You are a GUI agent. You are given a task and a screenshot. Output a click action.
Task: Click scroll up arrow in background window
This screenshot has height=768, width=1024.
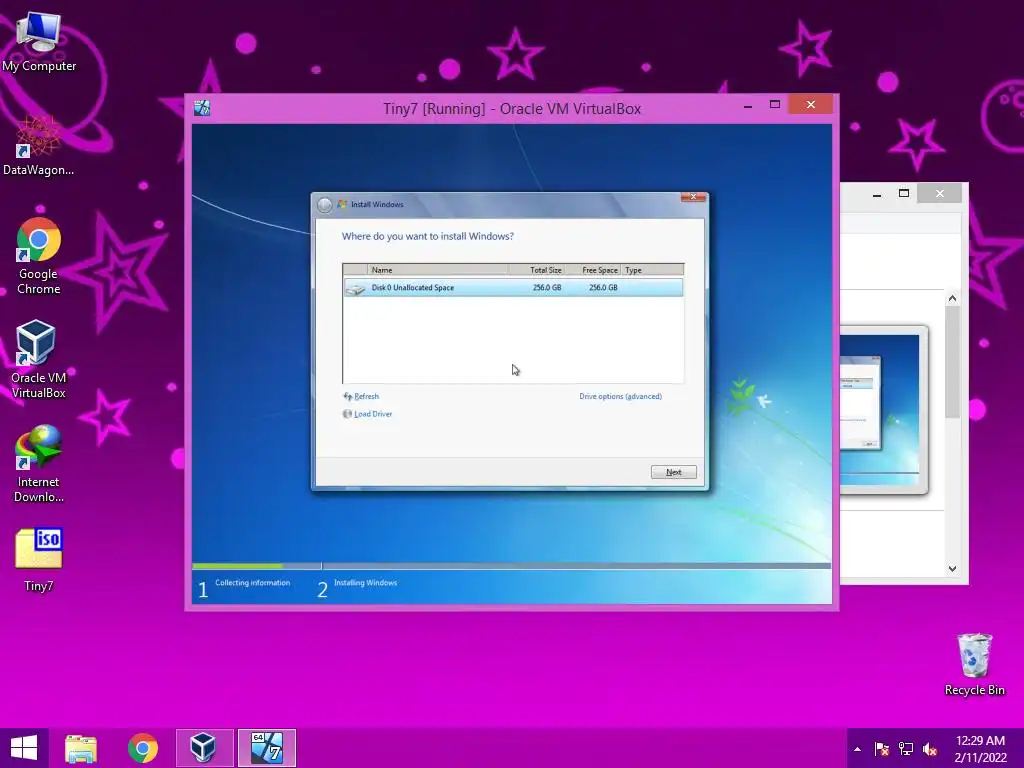(x=952, y=298)
